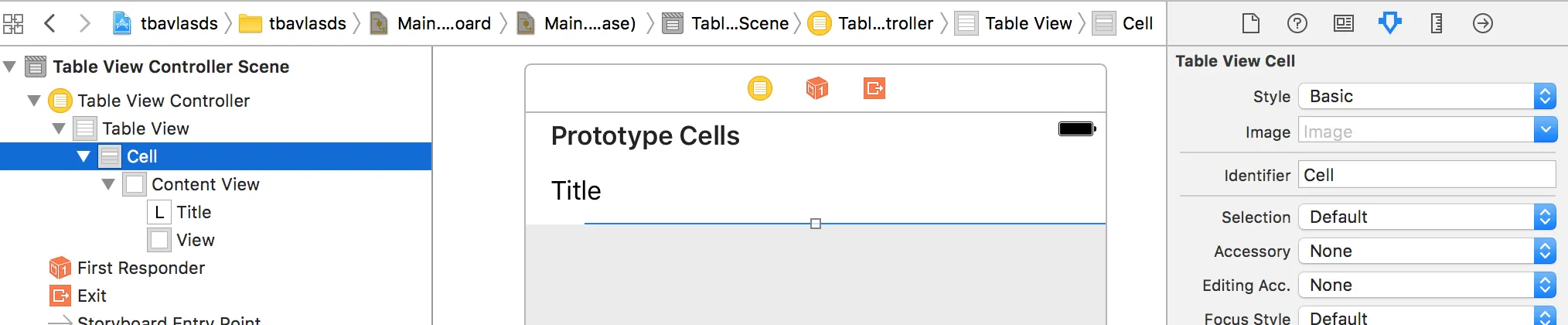Open the Quick Help inspector
This screenshot has width=1568, height=325.
[1297, 23]
